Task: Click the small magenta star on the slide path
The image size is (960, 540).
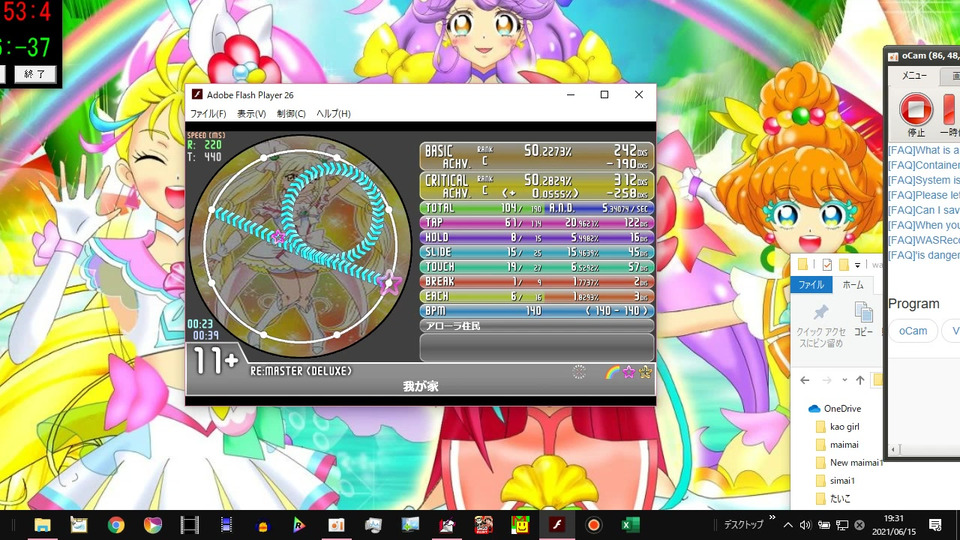Action: click(279, 237)
